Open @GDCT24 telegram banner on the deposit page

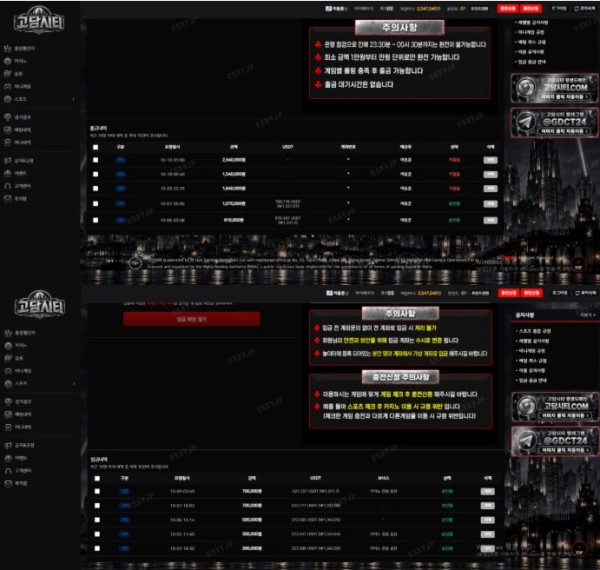tap(554, 441)
